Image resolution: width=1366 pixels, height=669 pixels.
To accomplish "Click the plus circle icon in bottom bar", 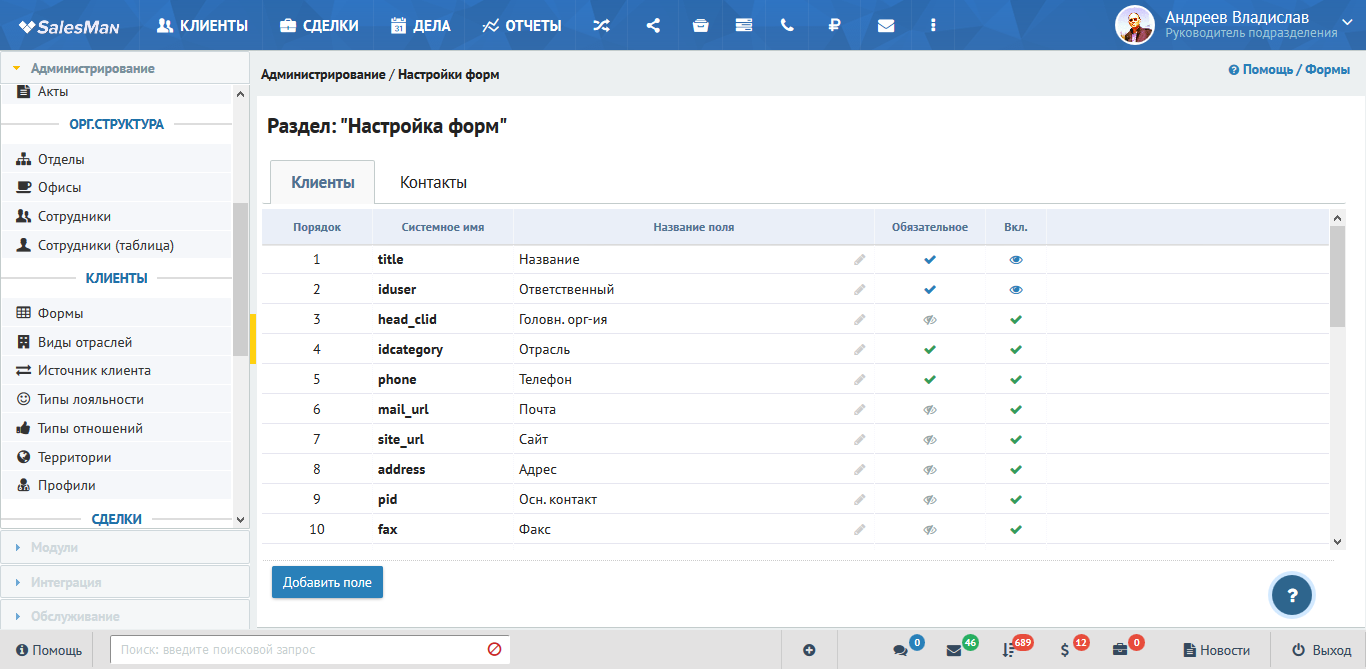I will tap(809, 650).
